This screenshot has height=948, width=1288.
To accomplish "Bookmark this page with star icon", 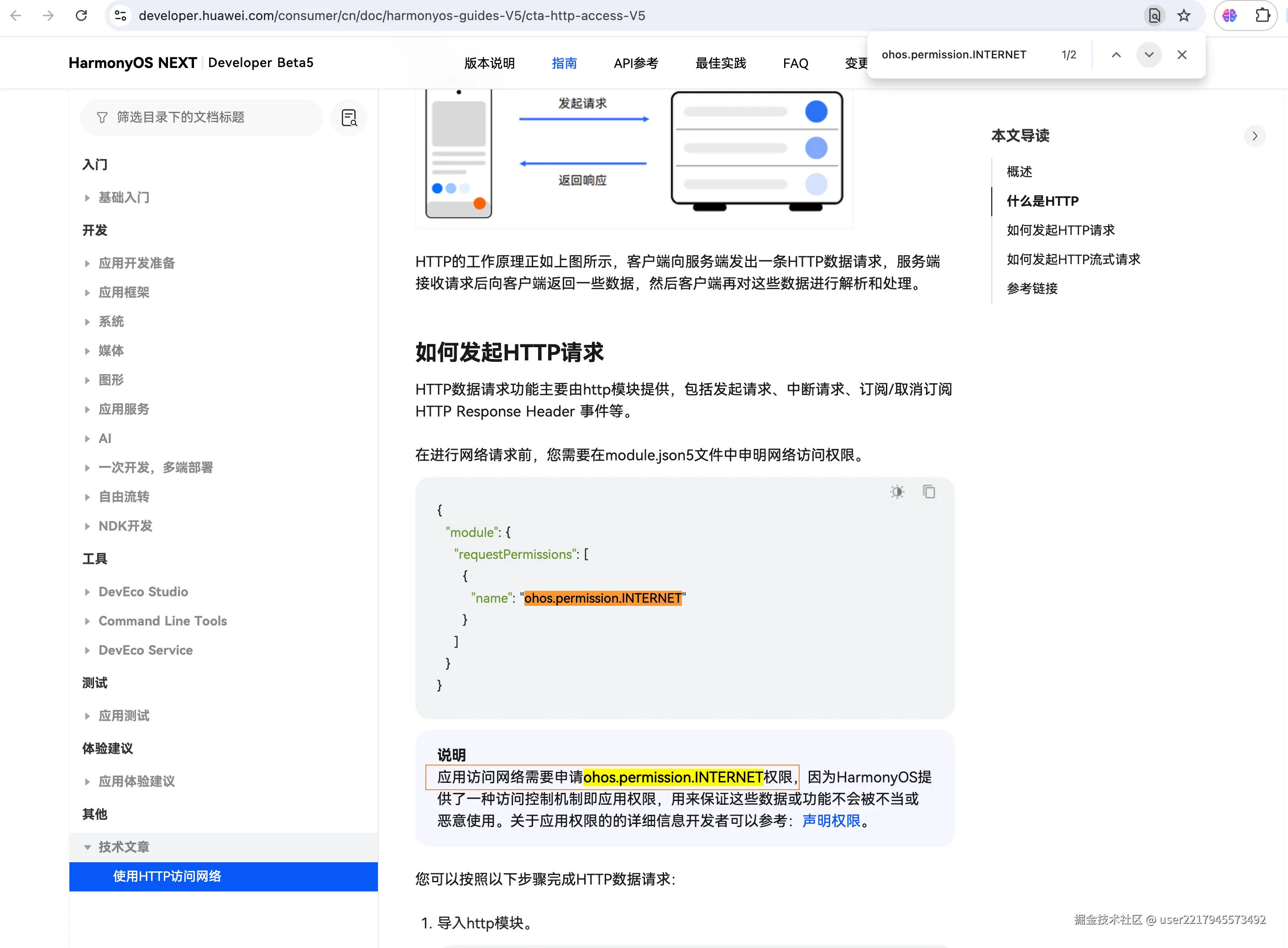I will point(1183,16).
